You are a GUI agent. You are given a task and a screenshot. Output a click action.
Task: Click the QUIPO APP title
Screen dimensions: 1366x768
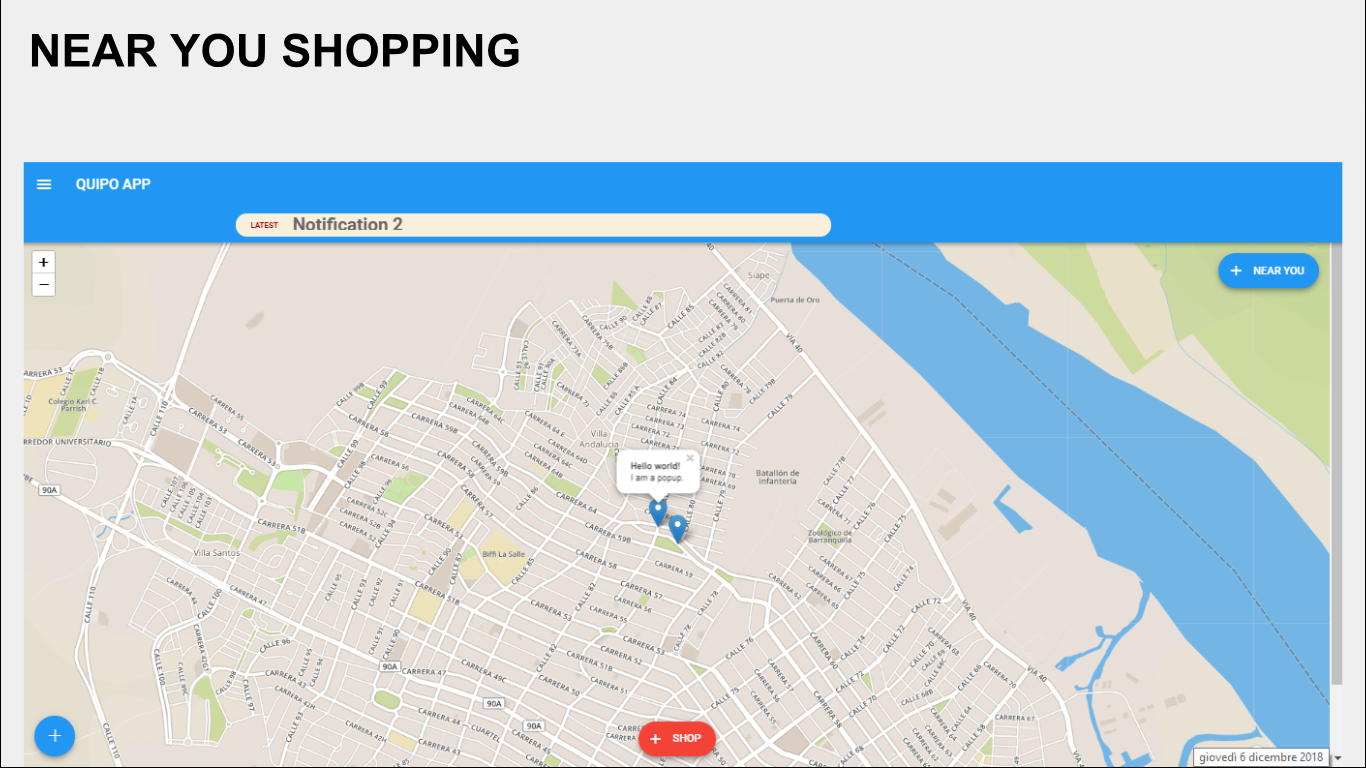pos(113,184)
